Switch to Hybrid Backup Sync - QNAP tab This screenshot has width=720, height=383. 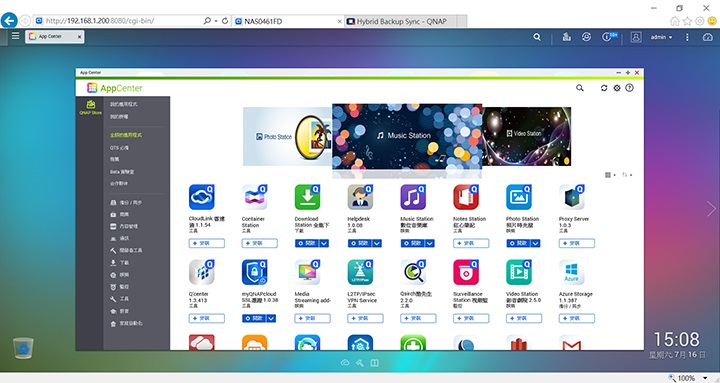click(x=402, y=21)
